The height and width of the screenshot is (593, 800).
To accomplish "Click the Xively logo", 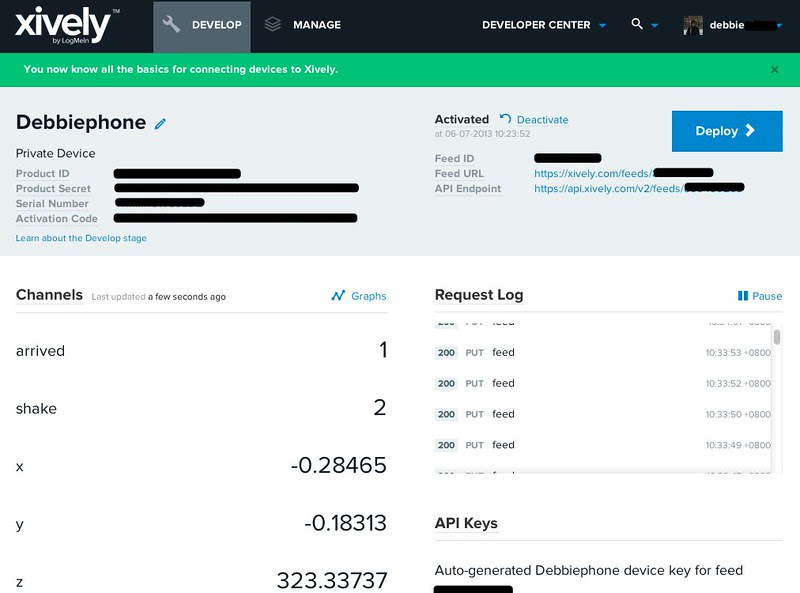I will click(x=66, y=25).
